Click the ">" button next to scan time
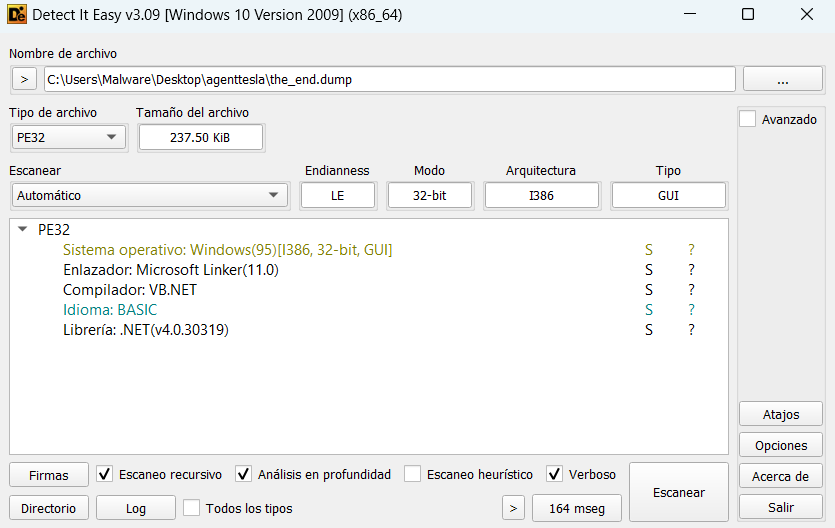The width and height of the screenshot is (835, 528). [x=512, y=508]
